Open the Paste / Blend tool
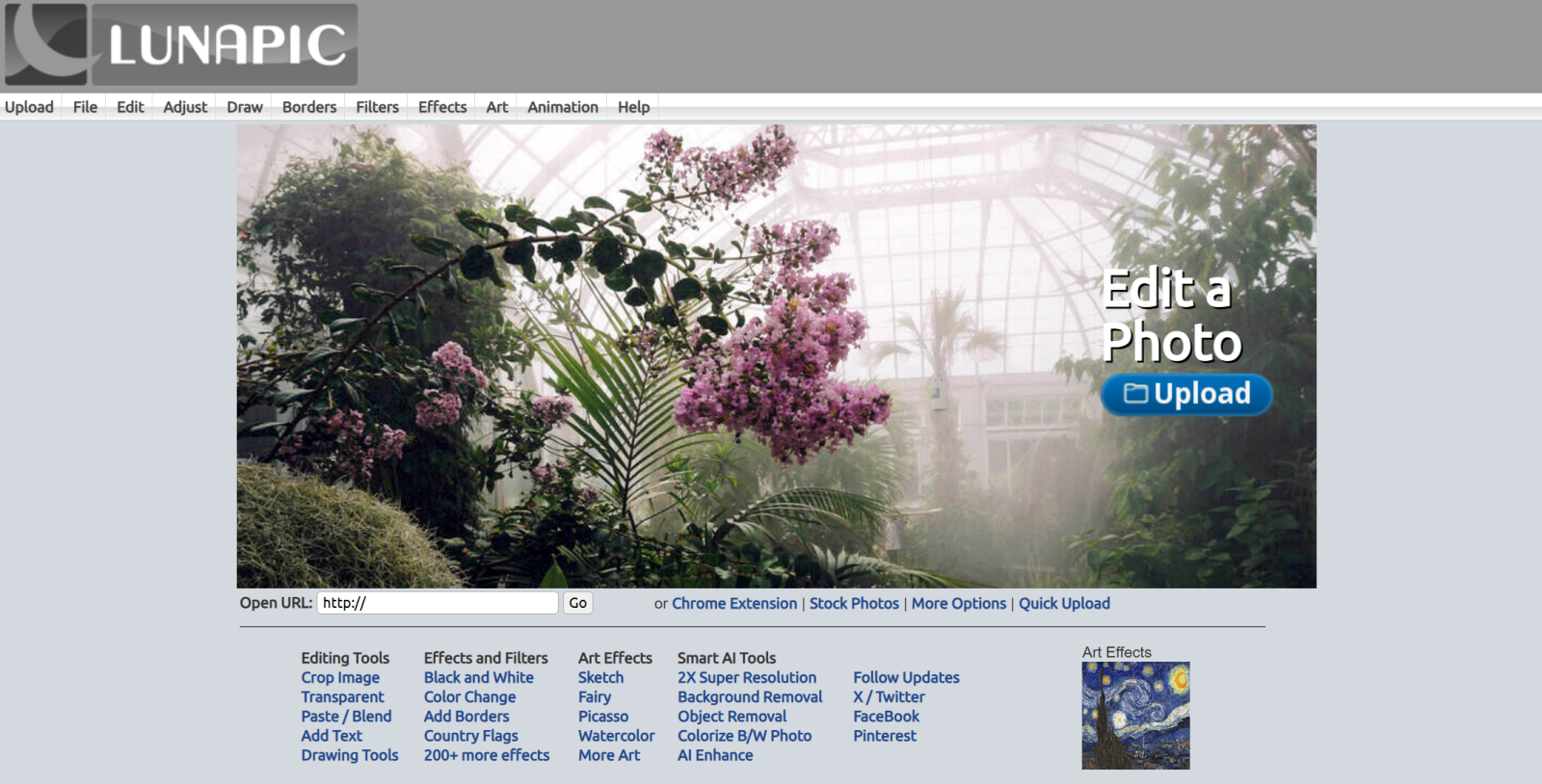This screenshot has height=784, width=1542. click(346, 716)
